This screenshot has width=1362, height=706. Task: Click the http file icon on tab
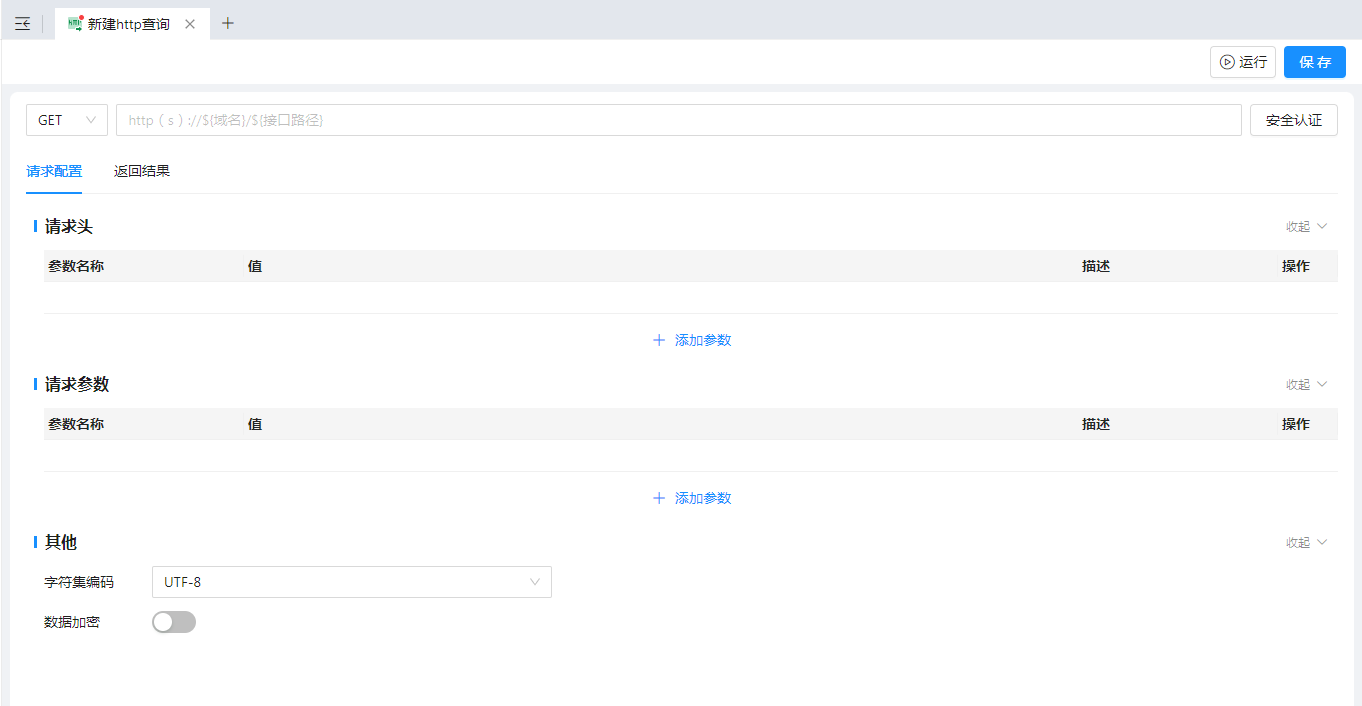(x=75, y=24)
